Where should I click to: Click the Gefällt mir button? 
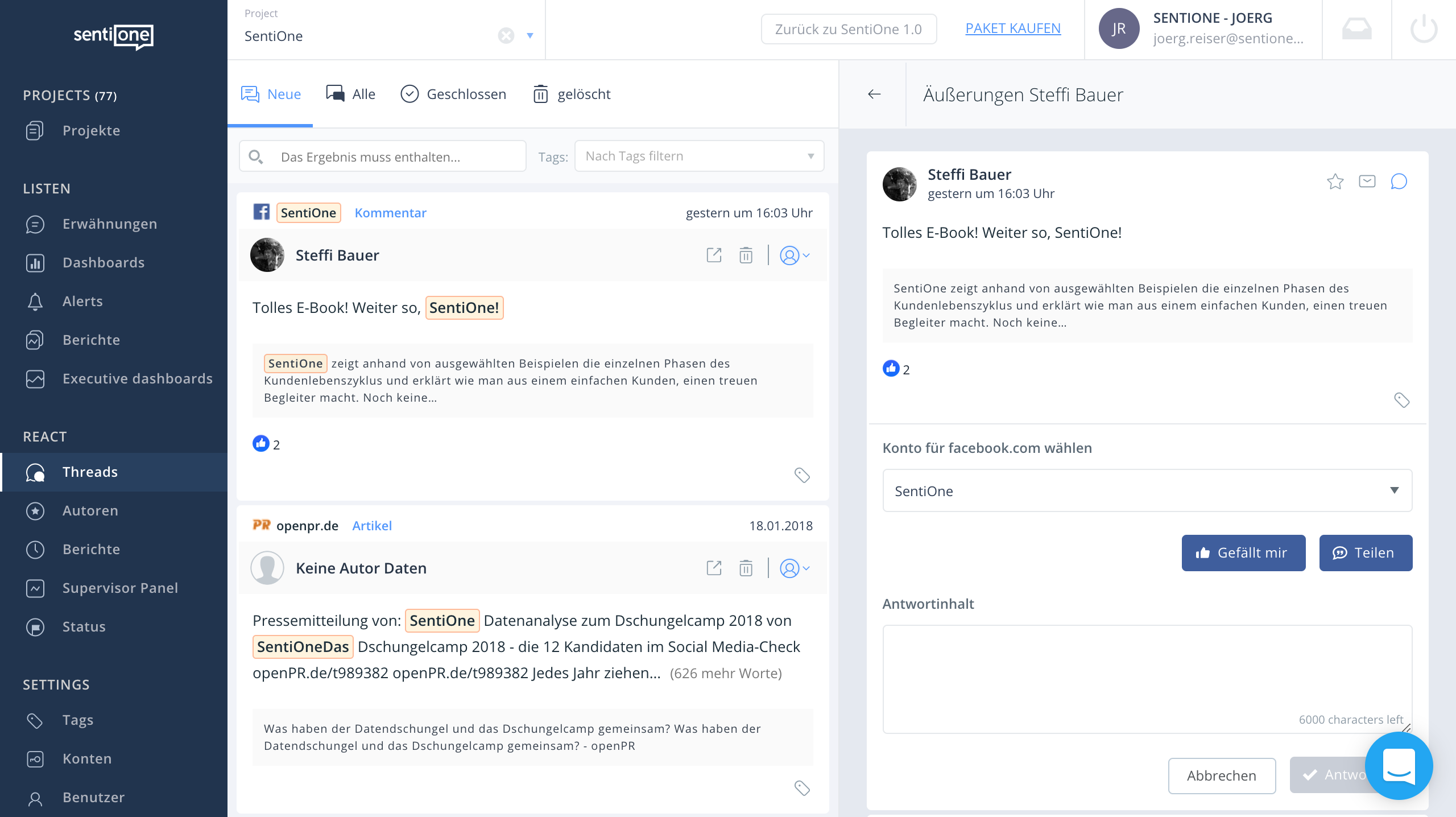[1243, 552]
